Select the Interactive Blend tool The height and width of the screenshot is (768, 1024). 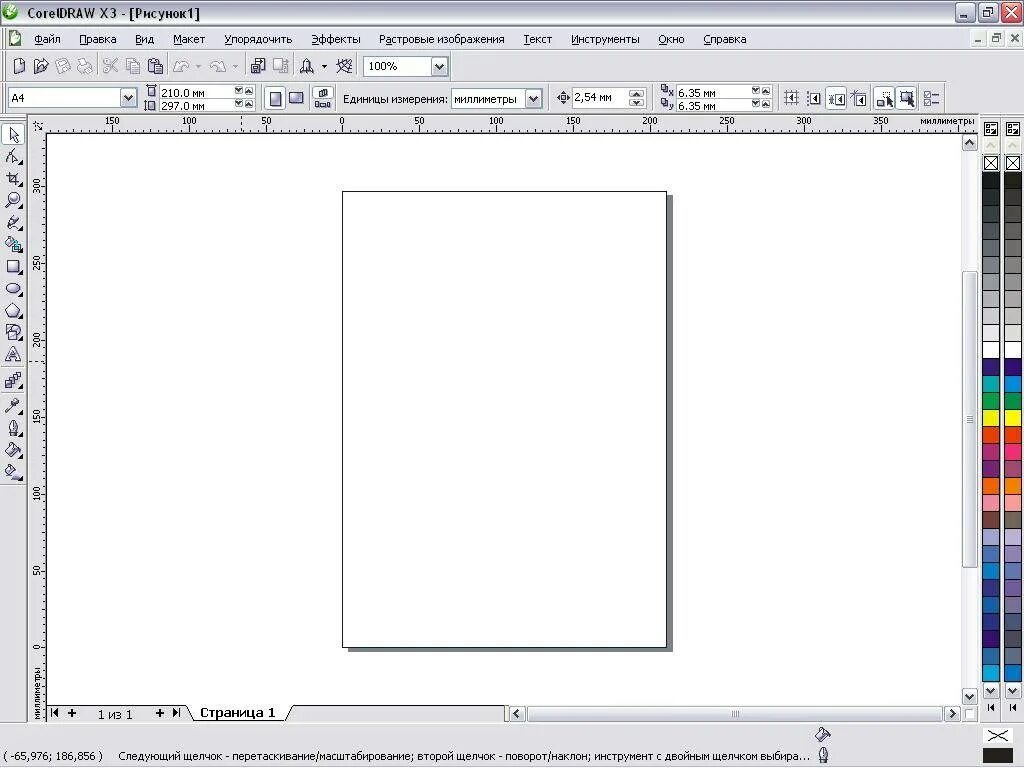(x=13, y=381)
